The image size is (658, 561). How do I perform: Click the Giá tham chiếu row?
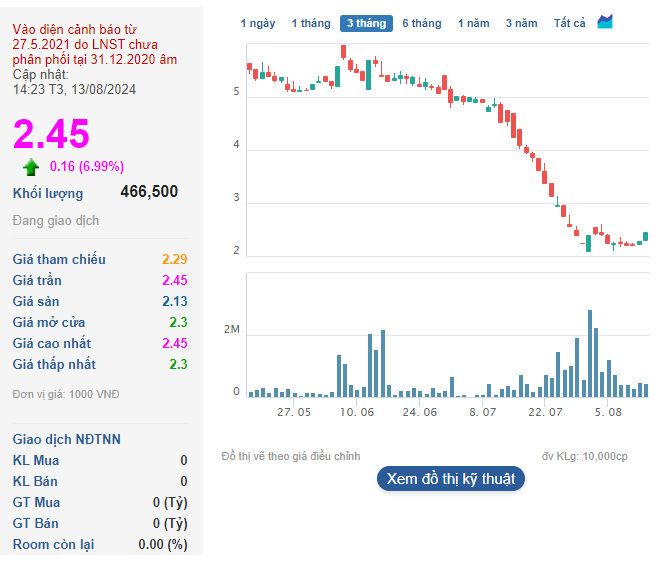coord(100,259)
